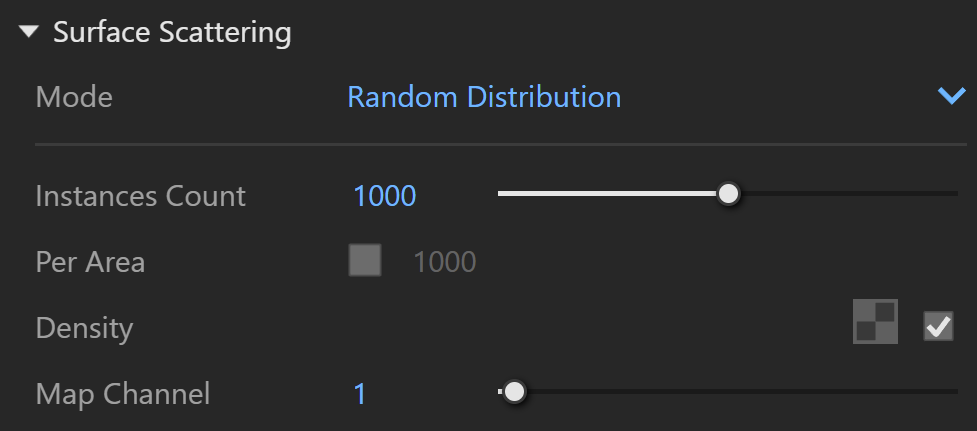
Task: Click the greyed Per Area 1000 value
Action: tap(445, 262)
